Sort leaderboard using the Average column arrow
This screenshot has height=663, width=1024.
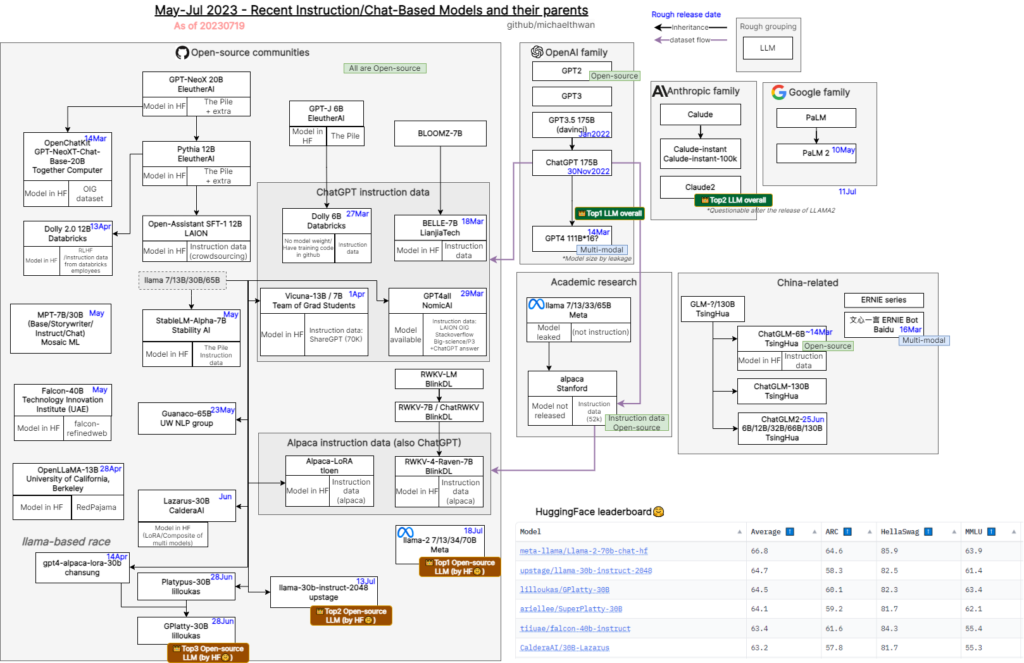(814, 532)
